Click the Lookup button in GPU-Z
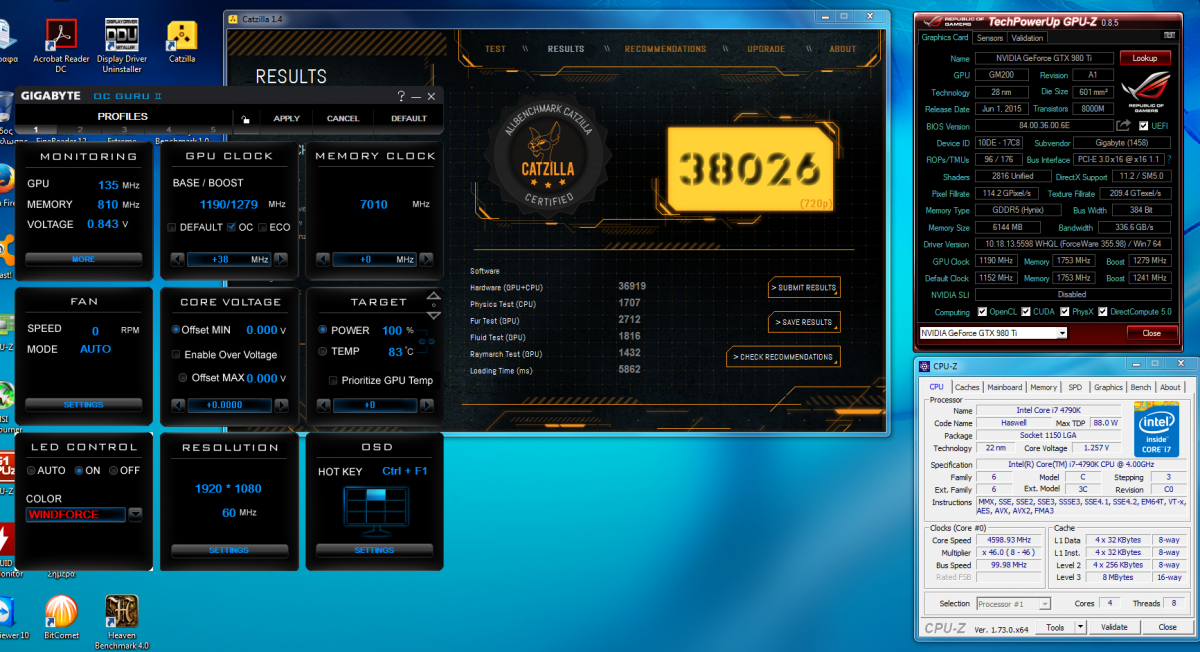The image size is (1200, 652). click(1144, 58)
